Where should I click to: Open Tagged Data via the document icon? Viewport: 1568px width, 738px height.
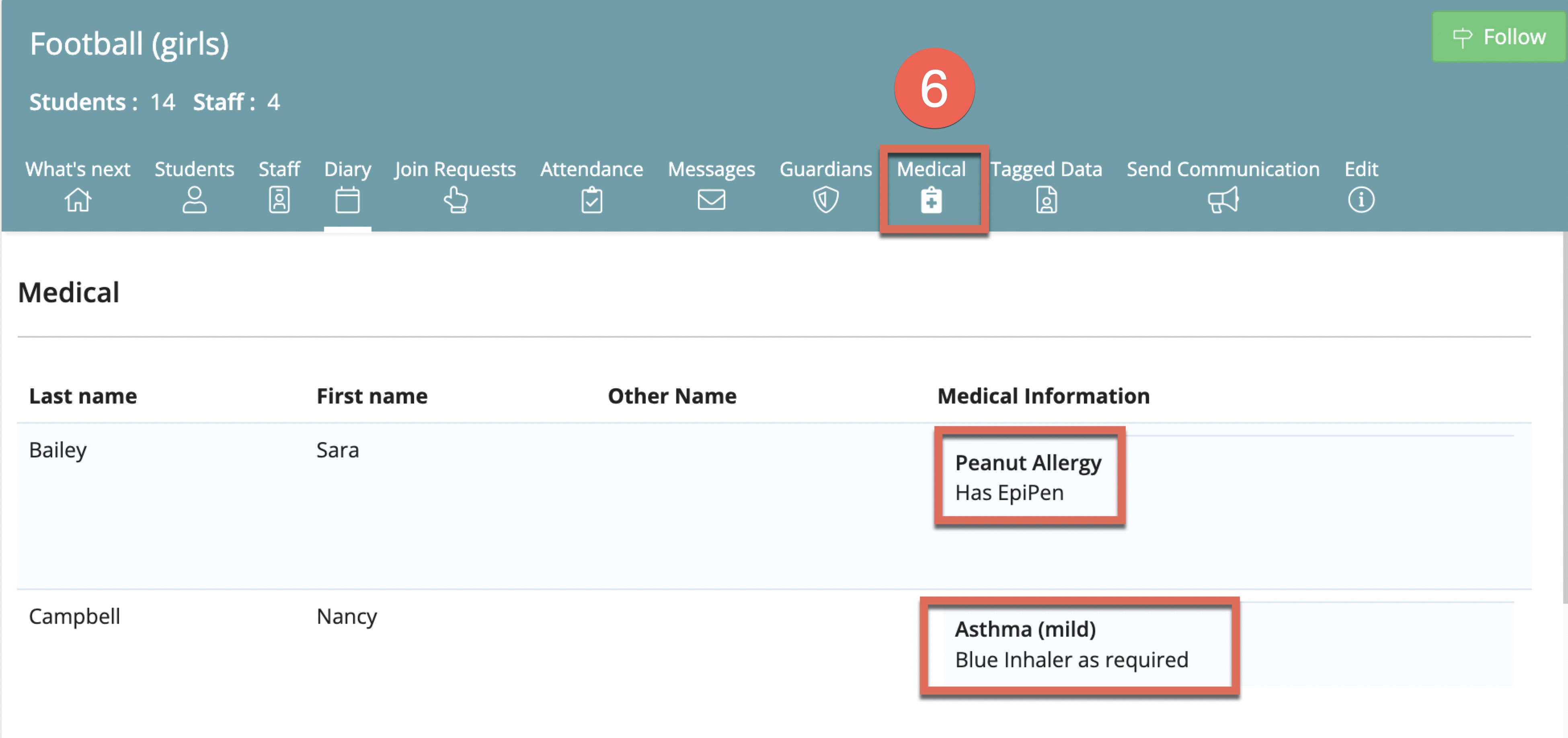(x=1047, y=199)
